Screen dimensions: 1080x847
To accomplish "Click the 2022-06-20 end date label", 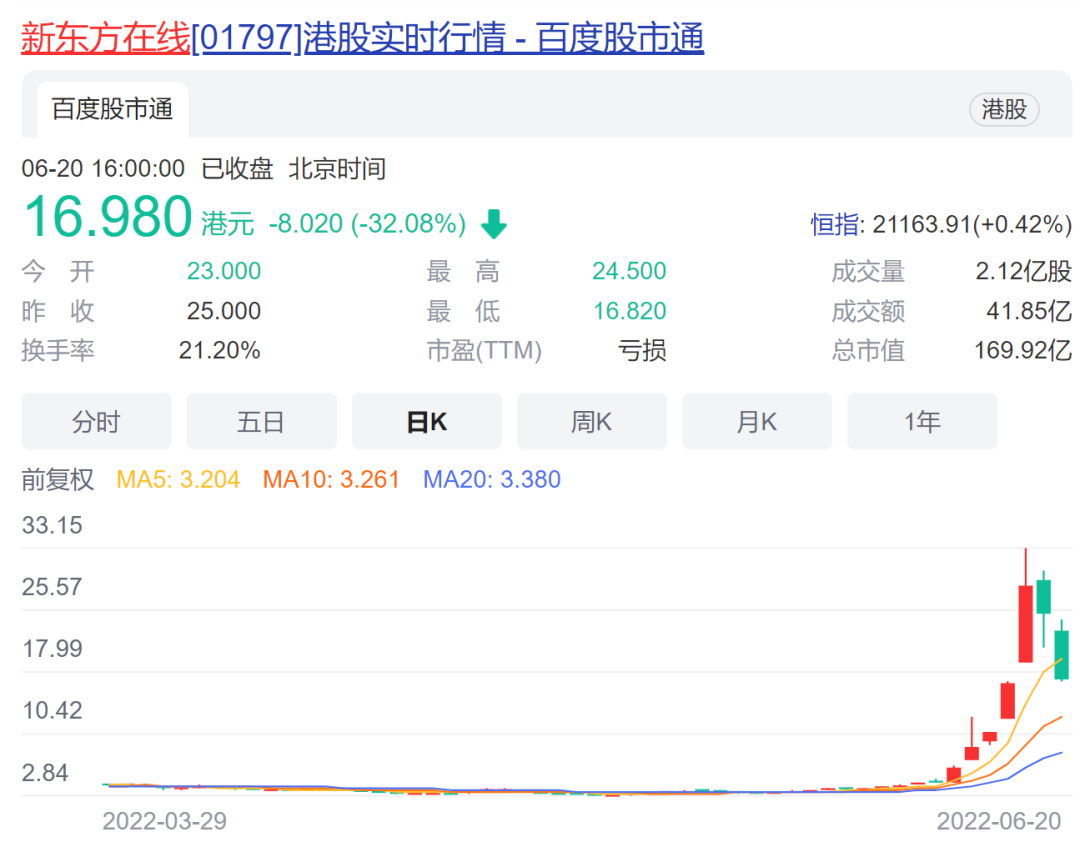I will [x=998, y=822].
